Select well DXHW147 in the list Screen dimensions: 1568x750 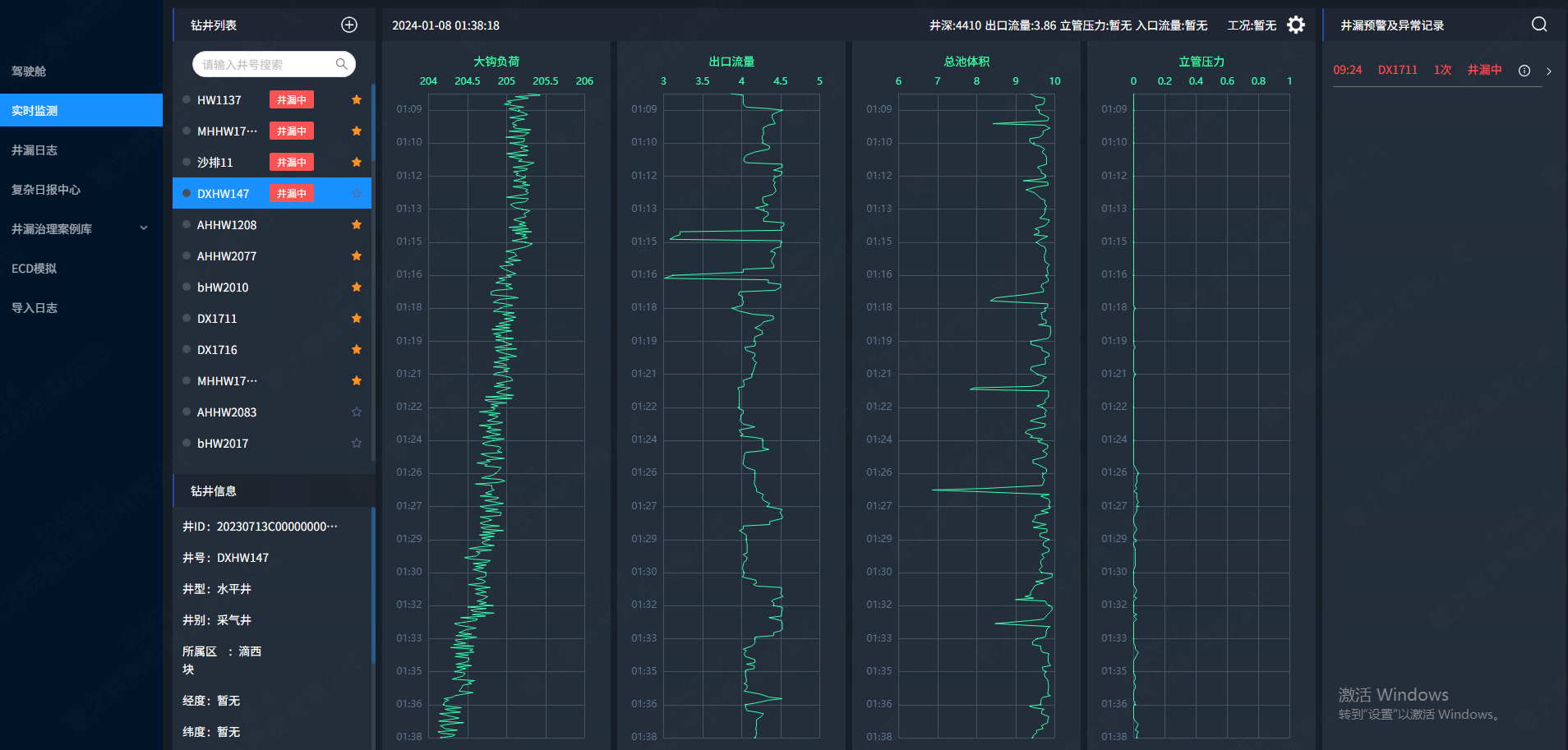(272, 193)
